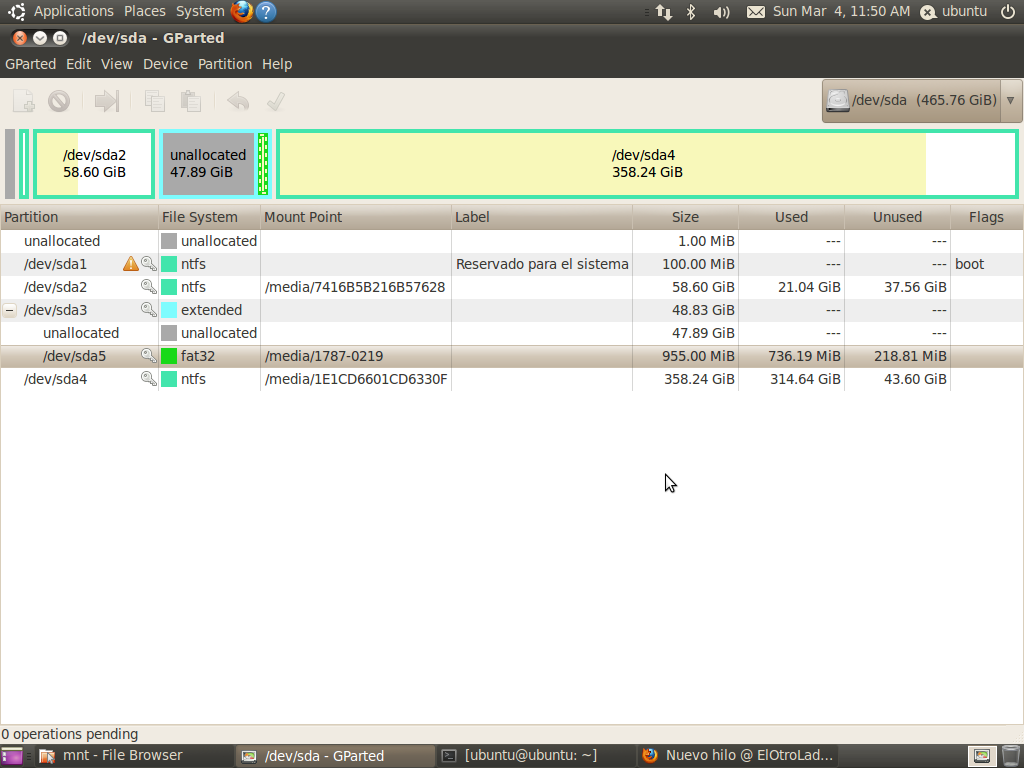Click the Undo last operation icon

pyautogui.click(x=238, y=101)
